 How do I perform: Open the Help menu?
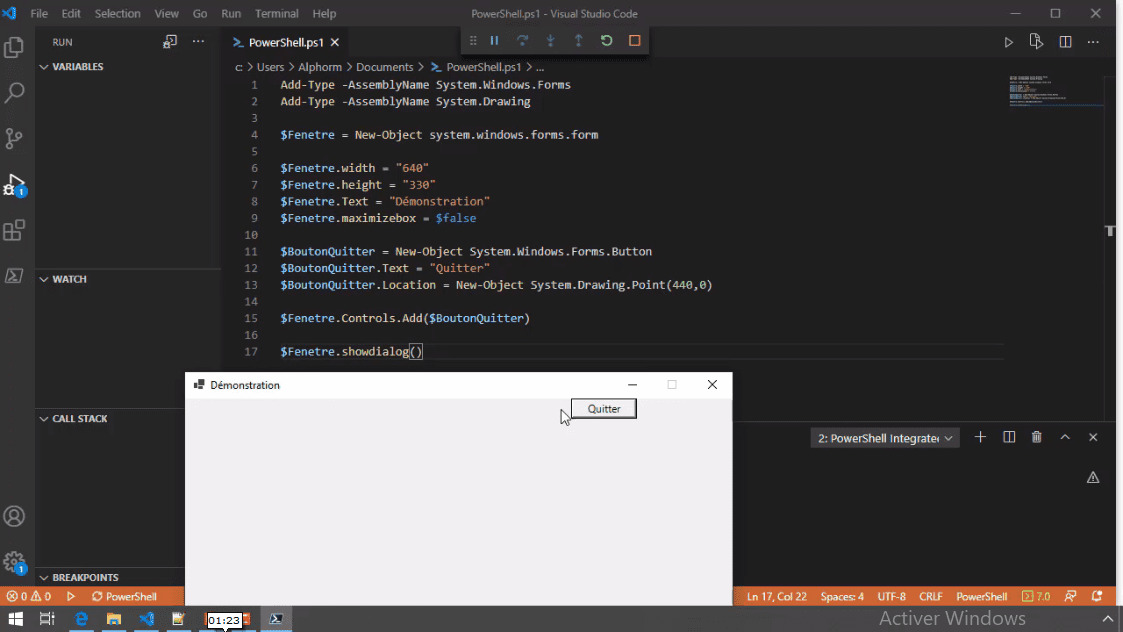[x=324, y=14]
